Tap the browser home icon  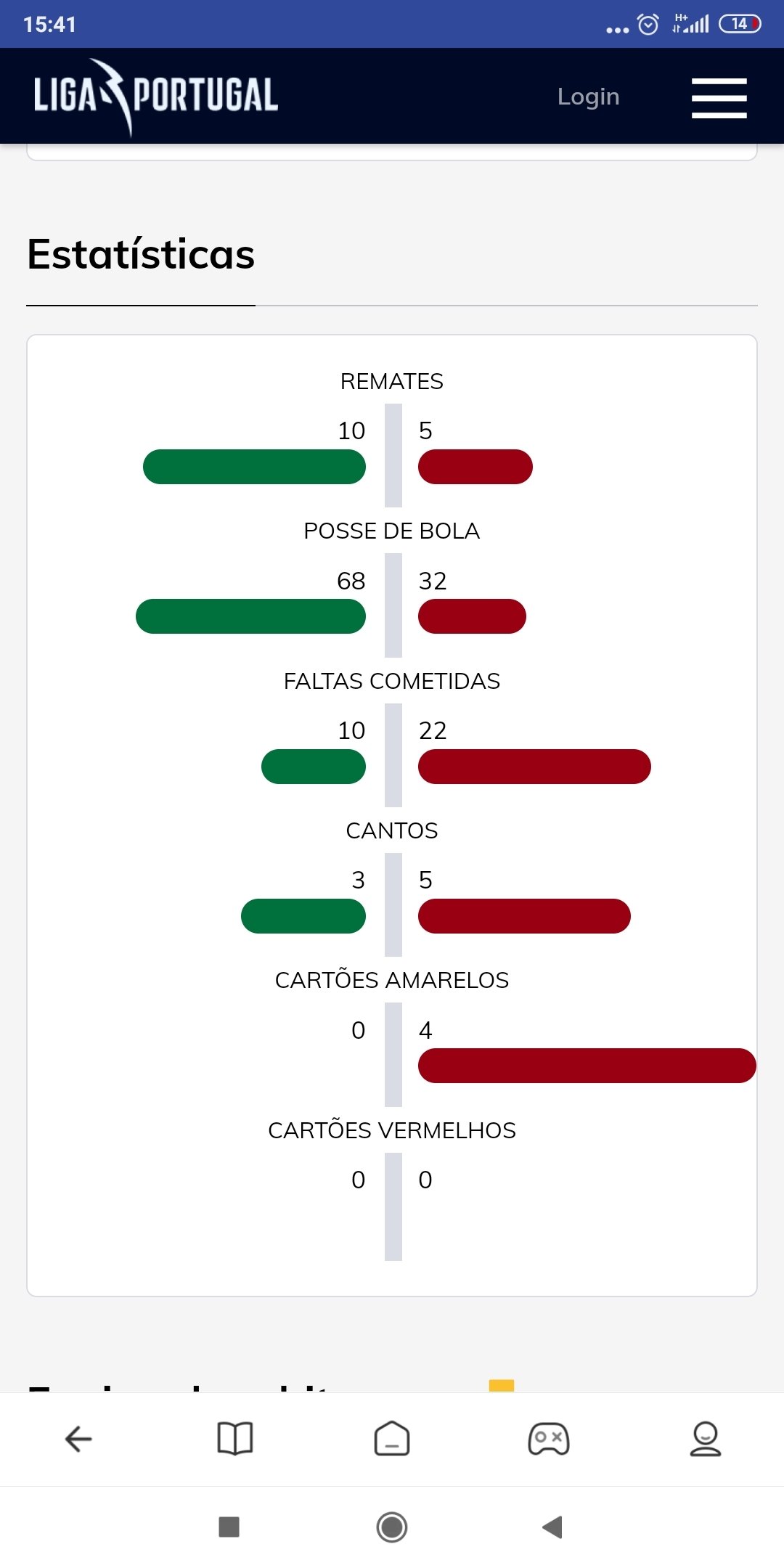click(392, 1439)
